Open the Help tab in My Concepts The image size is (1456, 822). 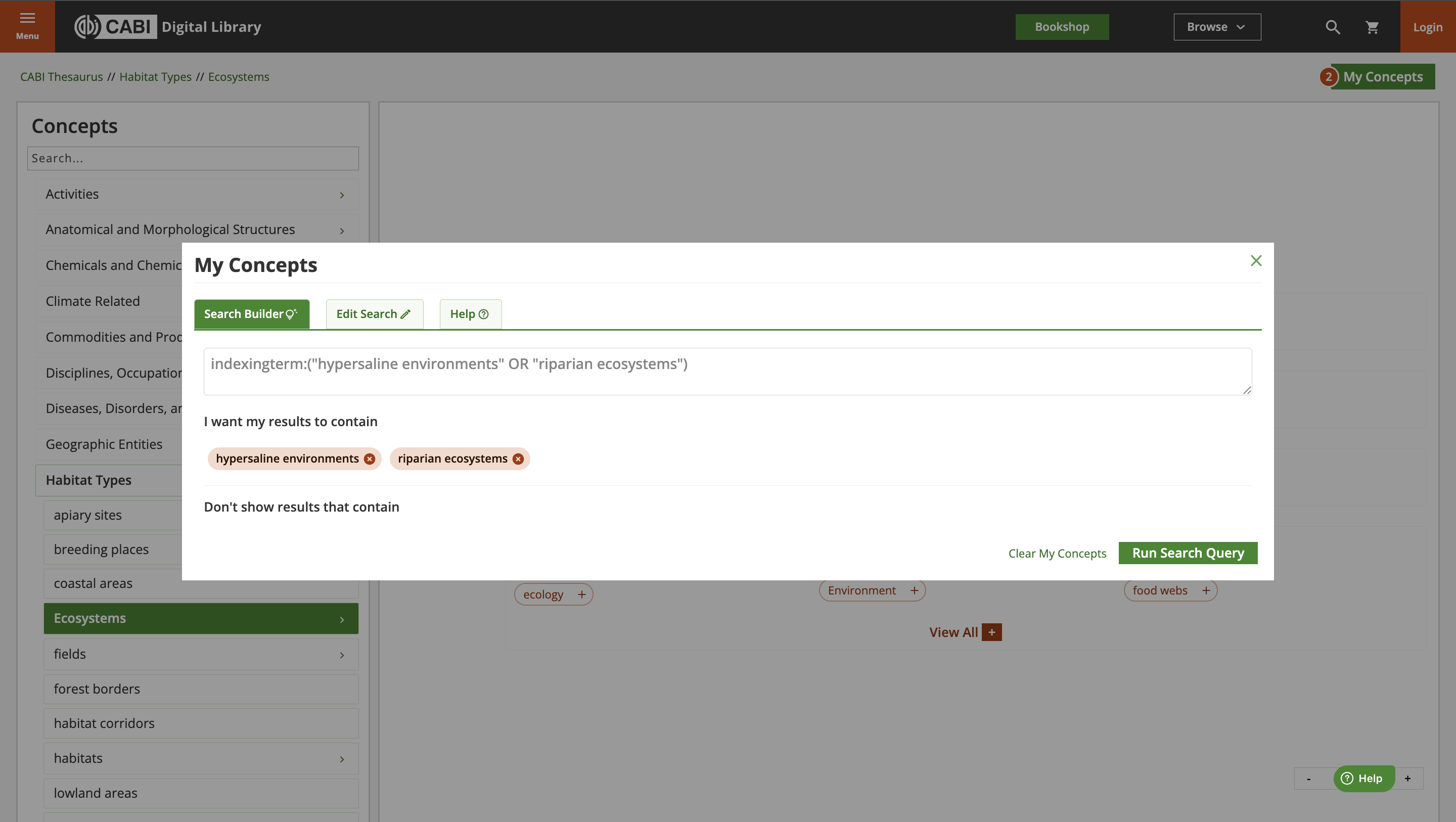pos(470,314)
